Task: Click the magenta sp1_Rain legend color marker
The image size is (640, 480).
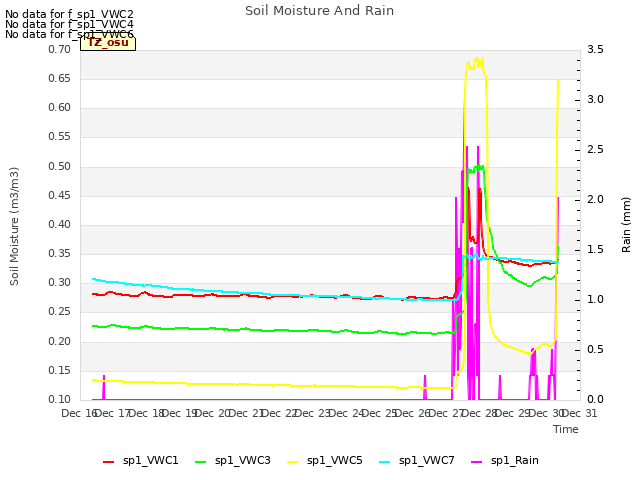Action: pyautogui.click(x=476, y=462)
